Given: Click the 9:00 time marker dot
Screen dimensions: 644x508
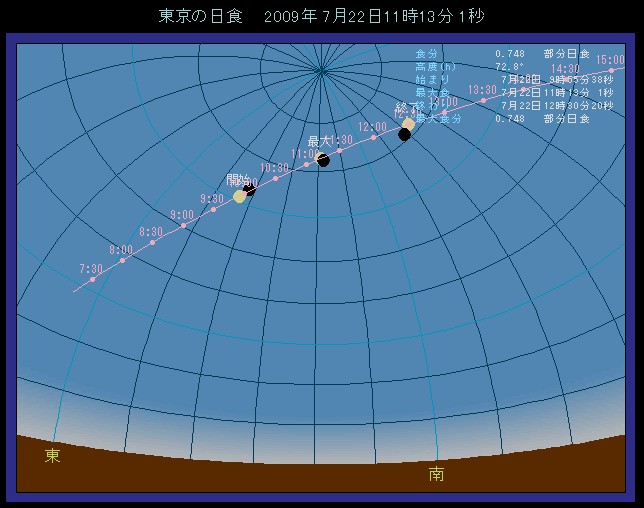Looking at the screenshot, I should (x=183, y=226).
